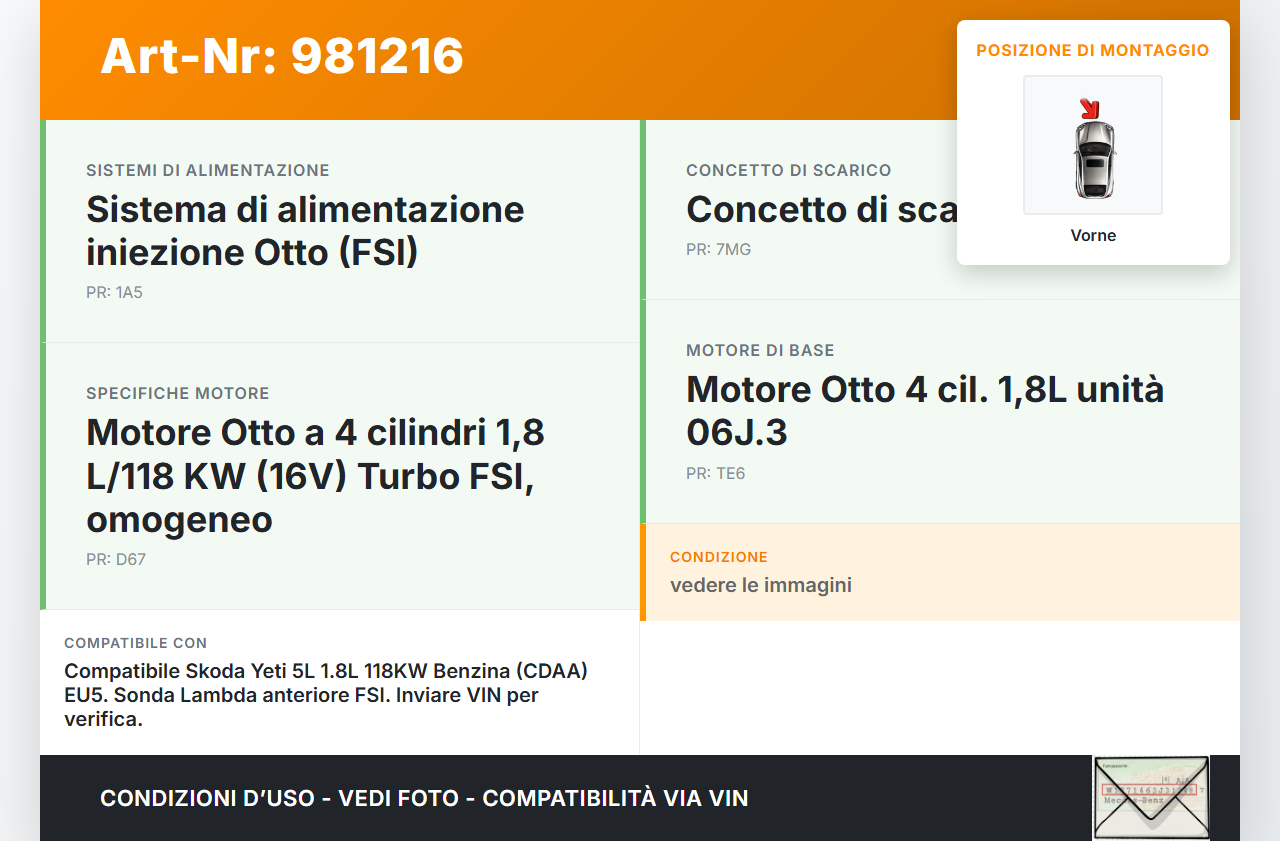The image size is (1280, 841).
Task: Click the 'SPECIFICHE MOTORE' label
Action: (178, 393)
